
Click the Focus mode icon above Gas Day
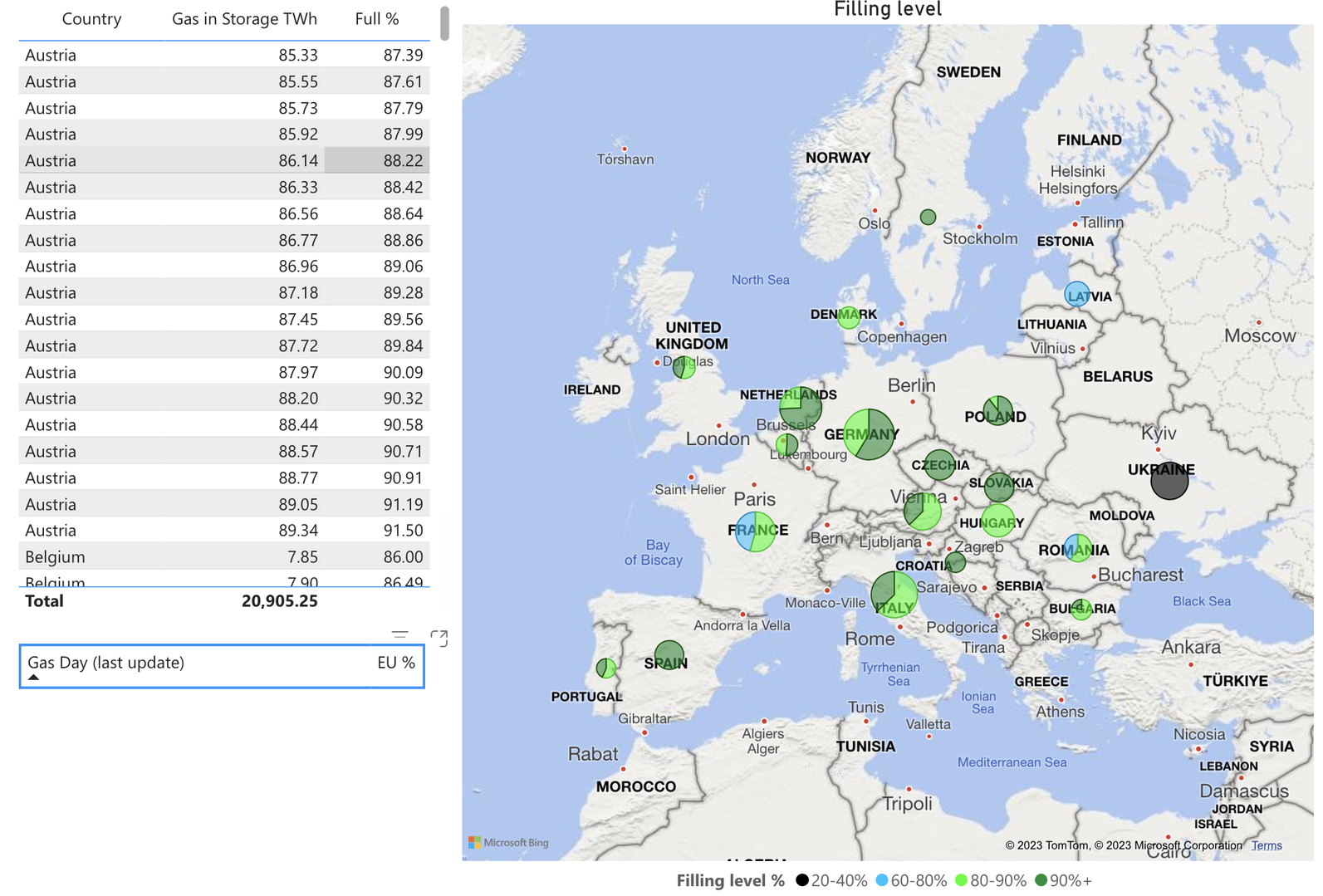439,638
